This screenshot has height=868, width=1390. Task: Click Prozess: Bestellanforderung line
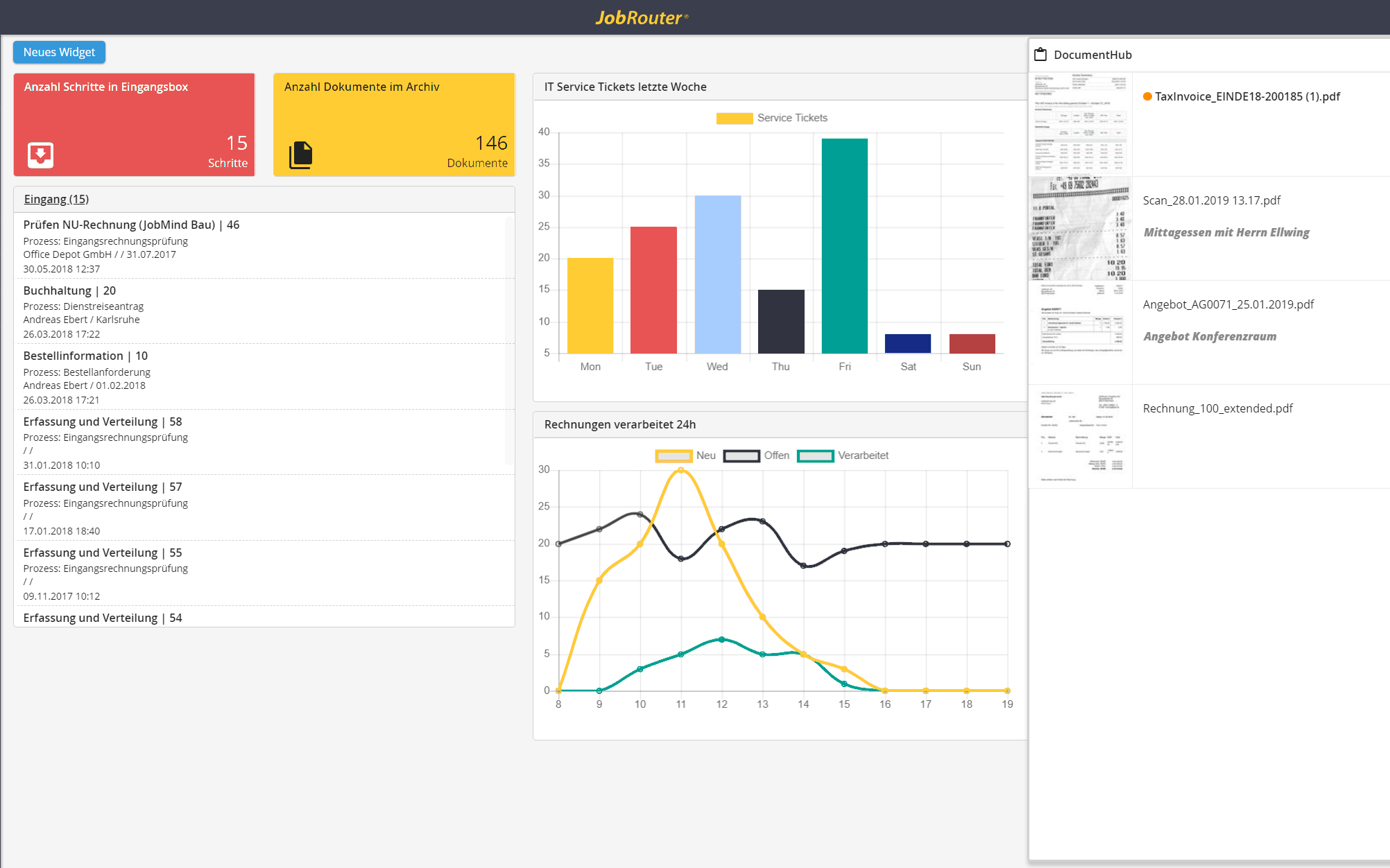[x=87, y=372]
